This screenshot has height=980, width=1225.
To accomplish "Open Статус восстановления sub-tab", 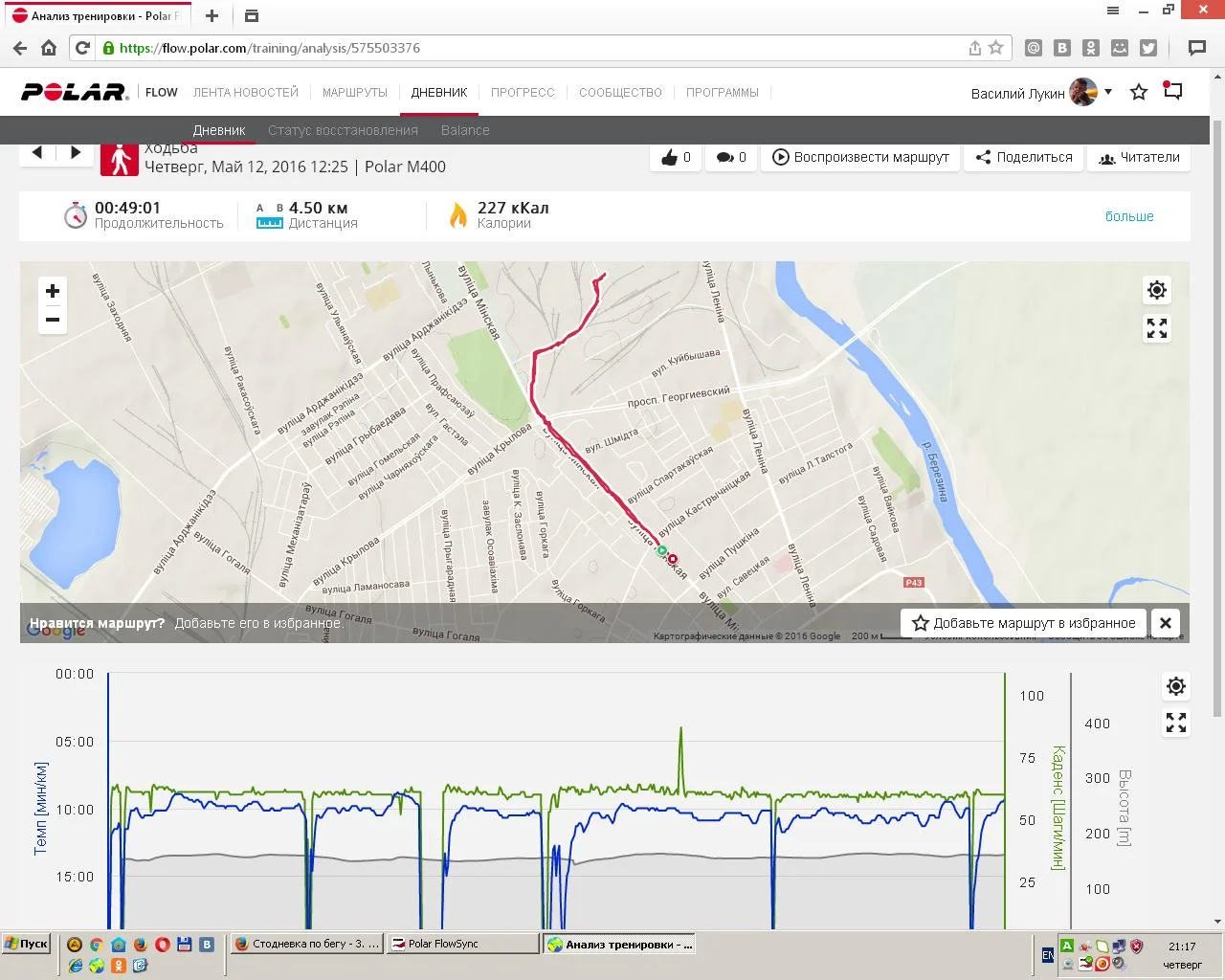I will pyautogui.click(x=343, y=130).
